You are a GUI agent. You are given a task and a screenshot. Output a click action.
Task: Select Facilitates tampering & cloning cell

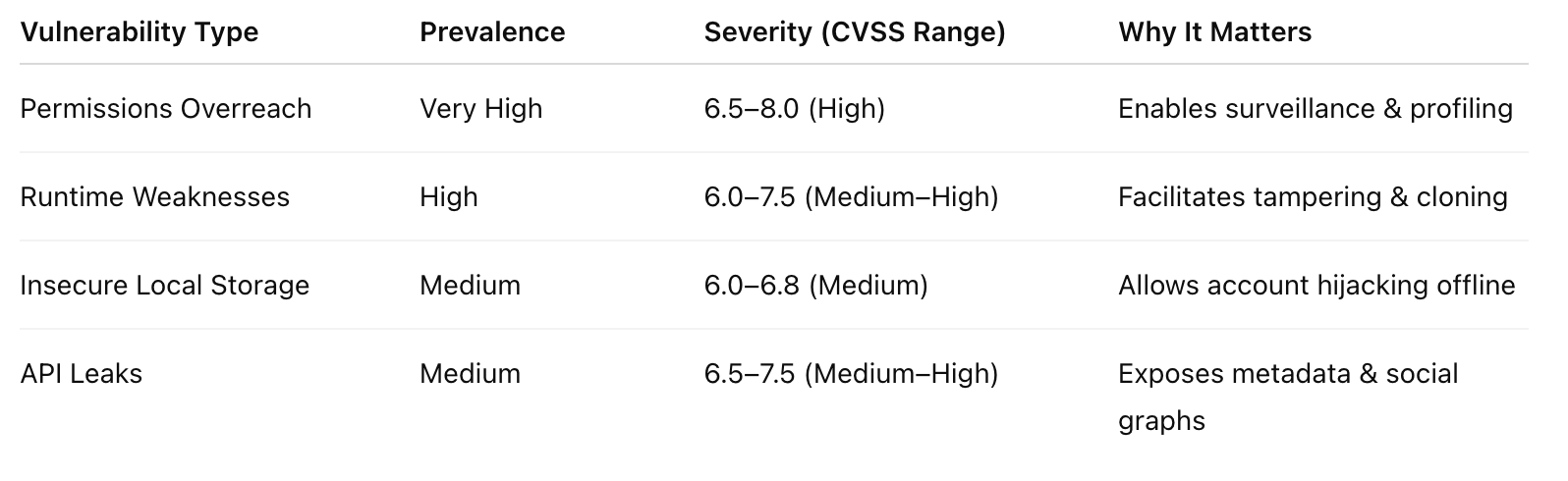(1313, 197)
